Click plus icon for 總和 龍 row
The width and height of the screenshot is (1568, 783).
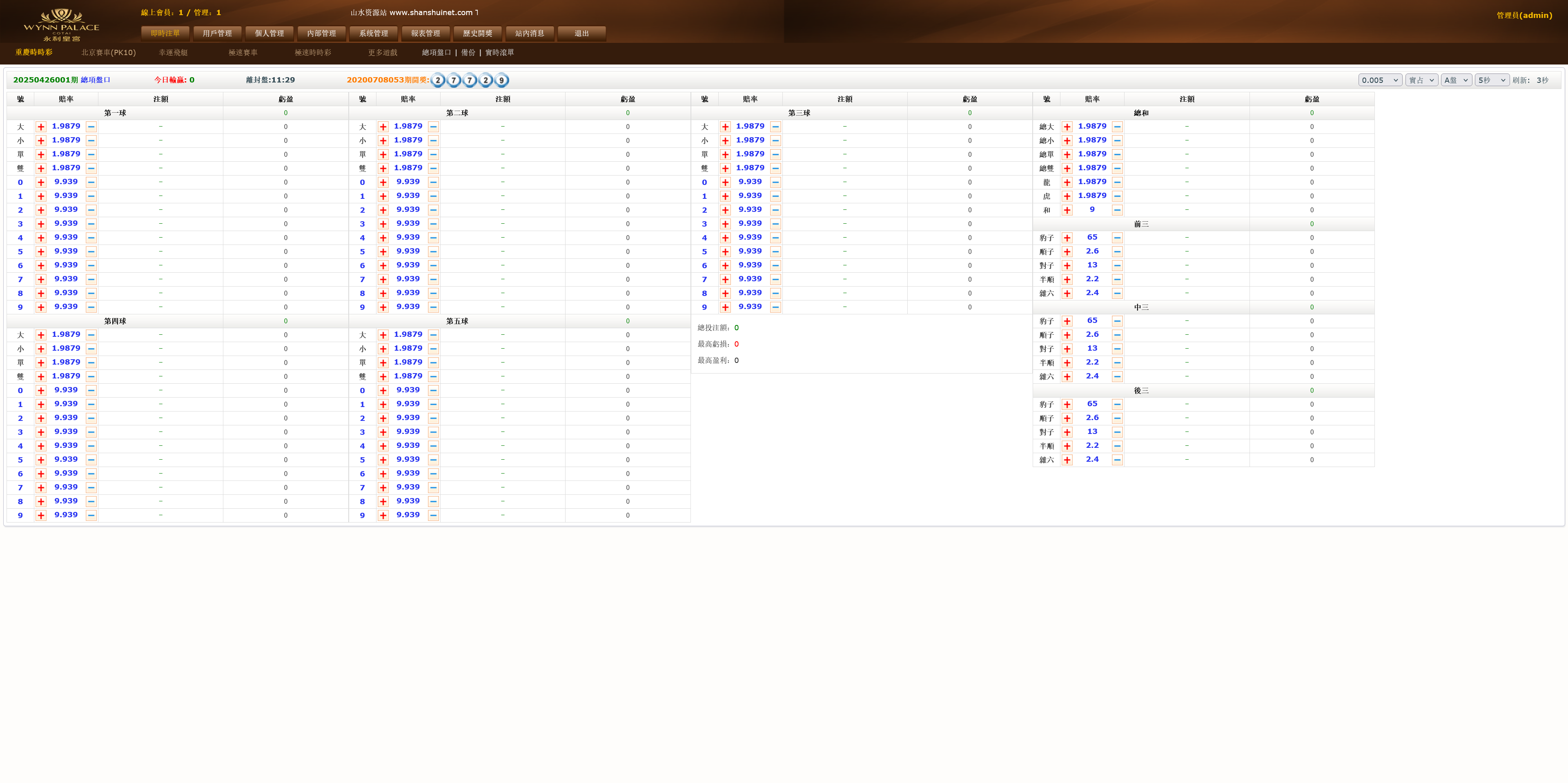pos(1067,182)
